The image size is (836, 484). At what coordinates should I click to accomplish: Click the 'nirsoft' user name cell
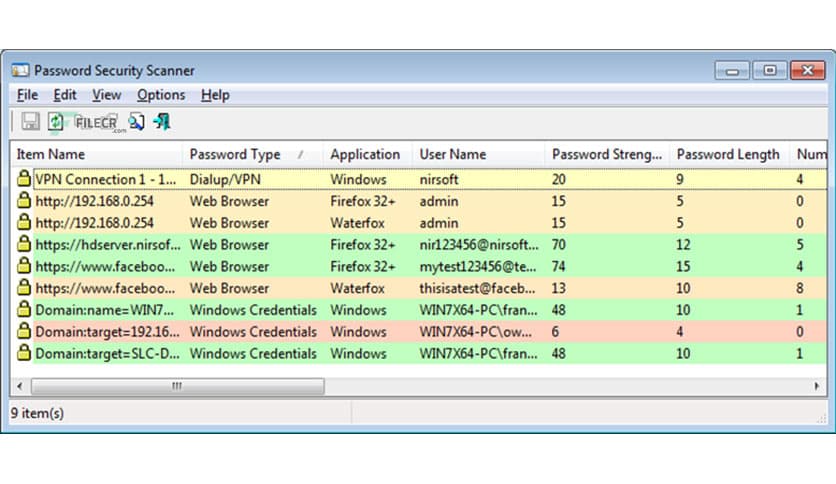pyautogui.click(x=439, y=179)
